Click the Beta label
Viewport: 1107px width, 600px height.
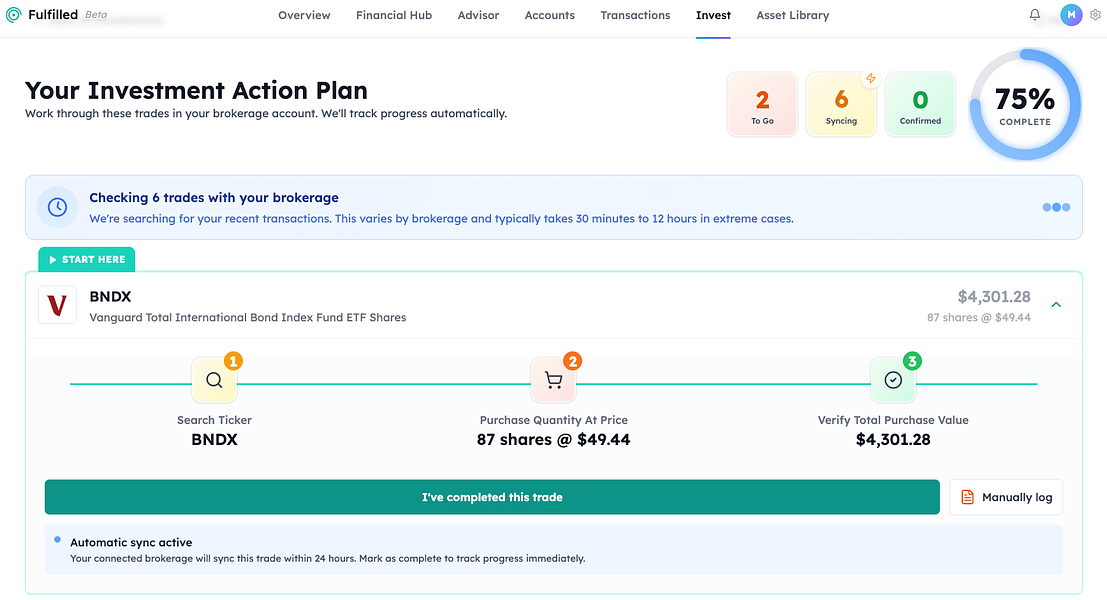(96, 15)
